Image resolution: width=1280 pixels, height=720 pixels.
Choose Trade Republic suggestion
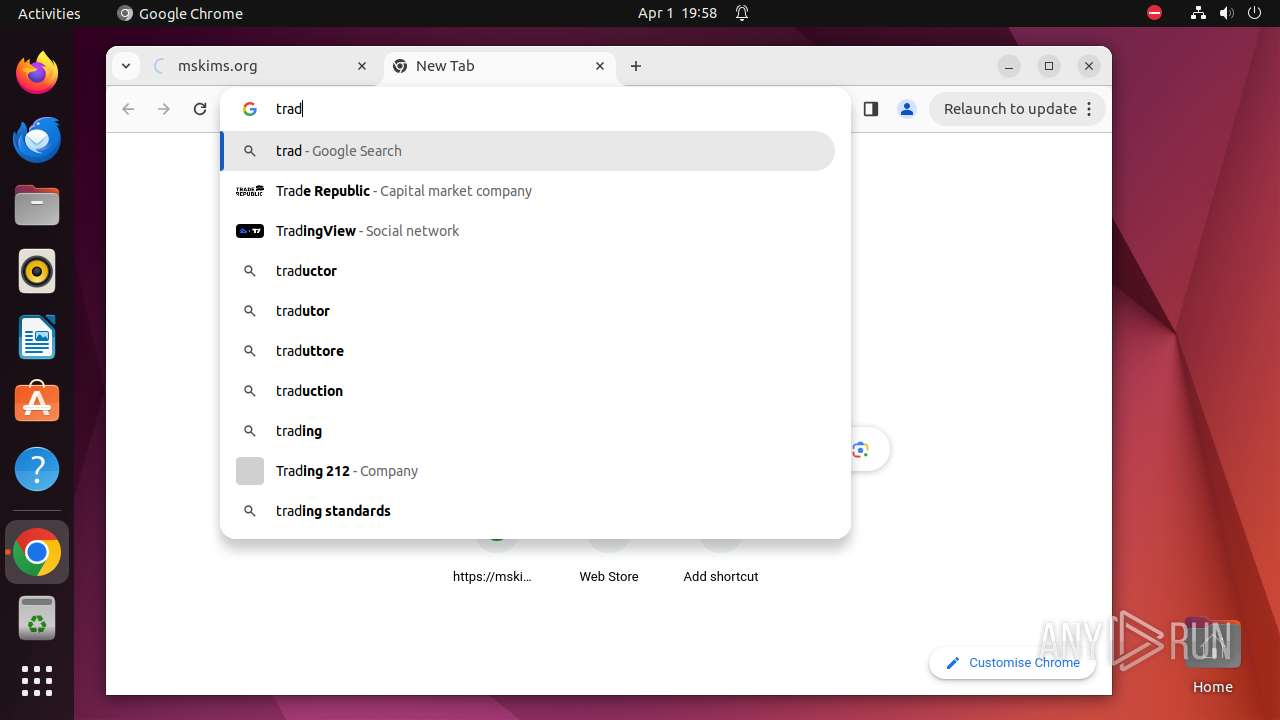pyautogui.click(x=528, y=191)
